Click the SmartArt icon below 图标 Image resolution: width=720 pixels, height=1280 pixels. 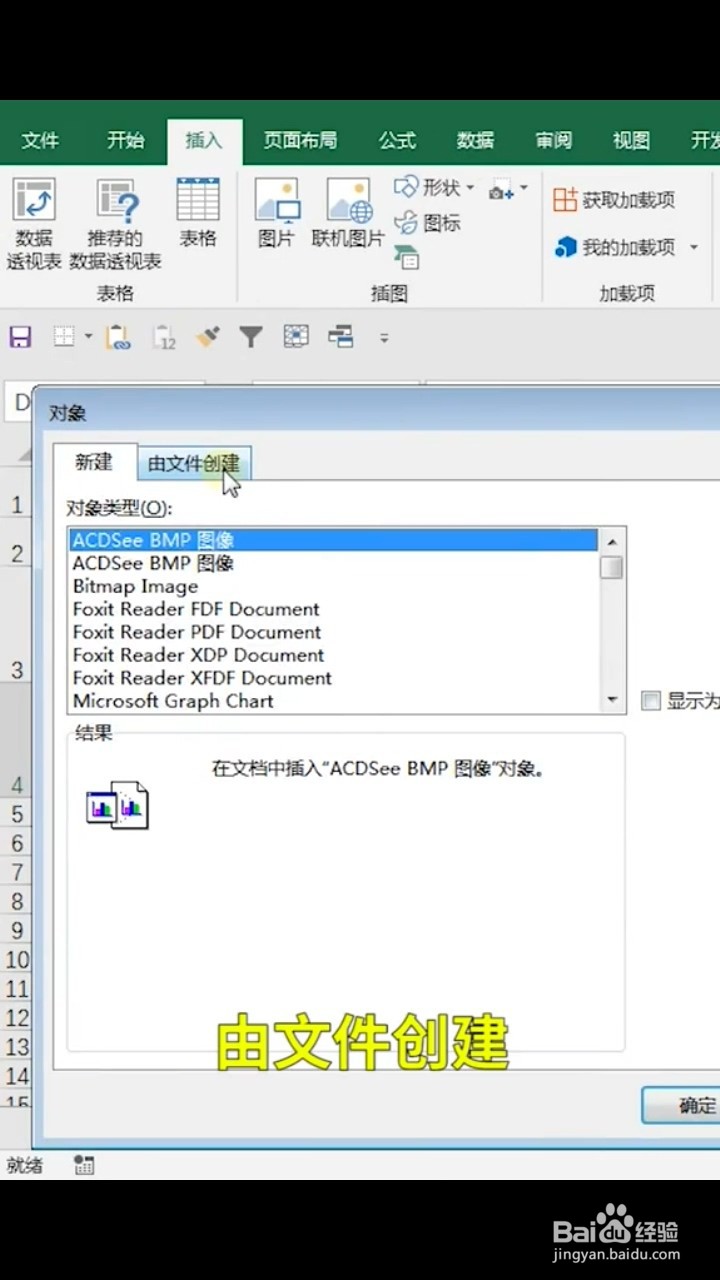coord(405,257)
